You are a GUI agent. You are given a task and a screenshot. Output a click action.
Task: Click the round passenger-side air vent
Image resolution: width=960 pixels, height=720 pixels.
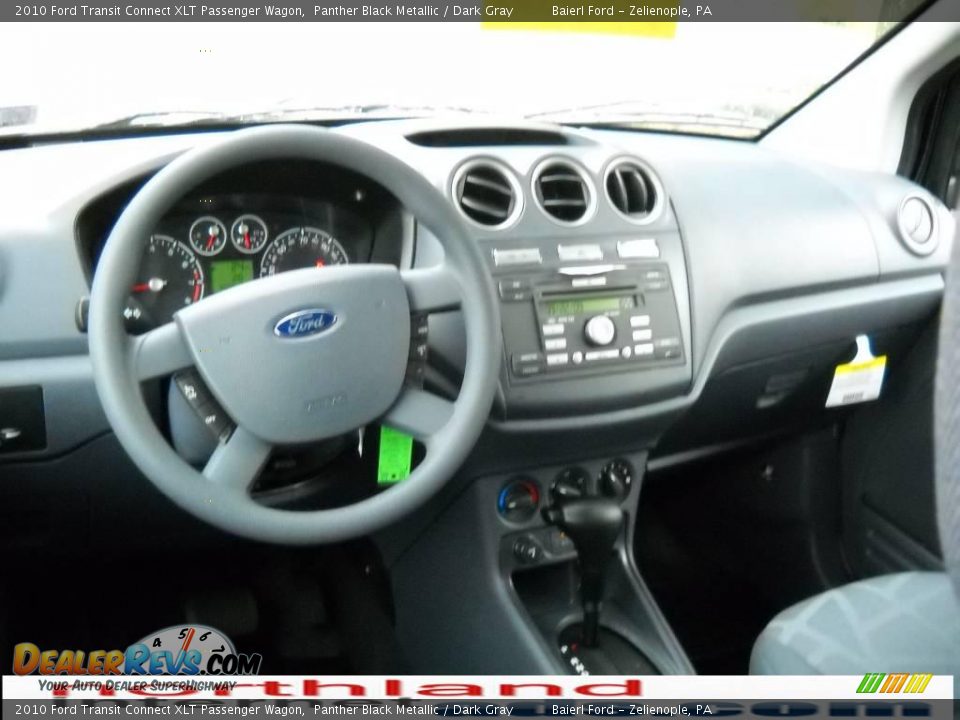click(x=917, y=225)
